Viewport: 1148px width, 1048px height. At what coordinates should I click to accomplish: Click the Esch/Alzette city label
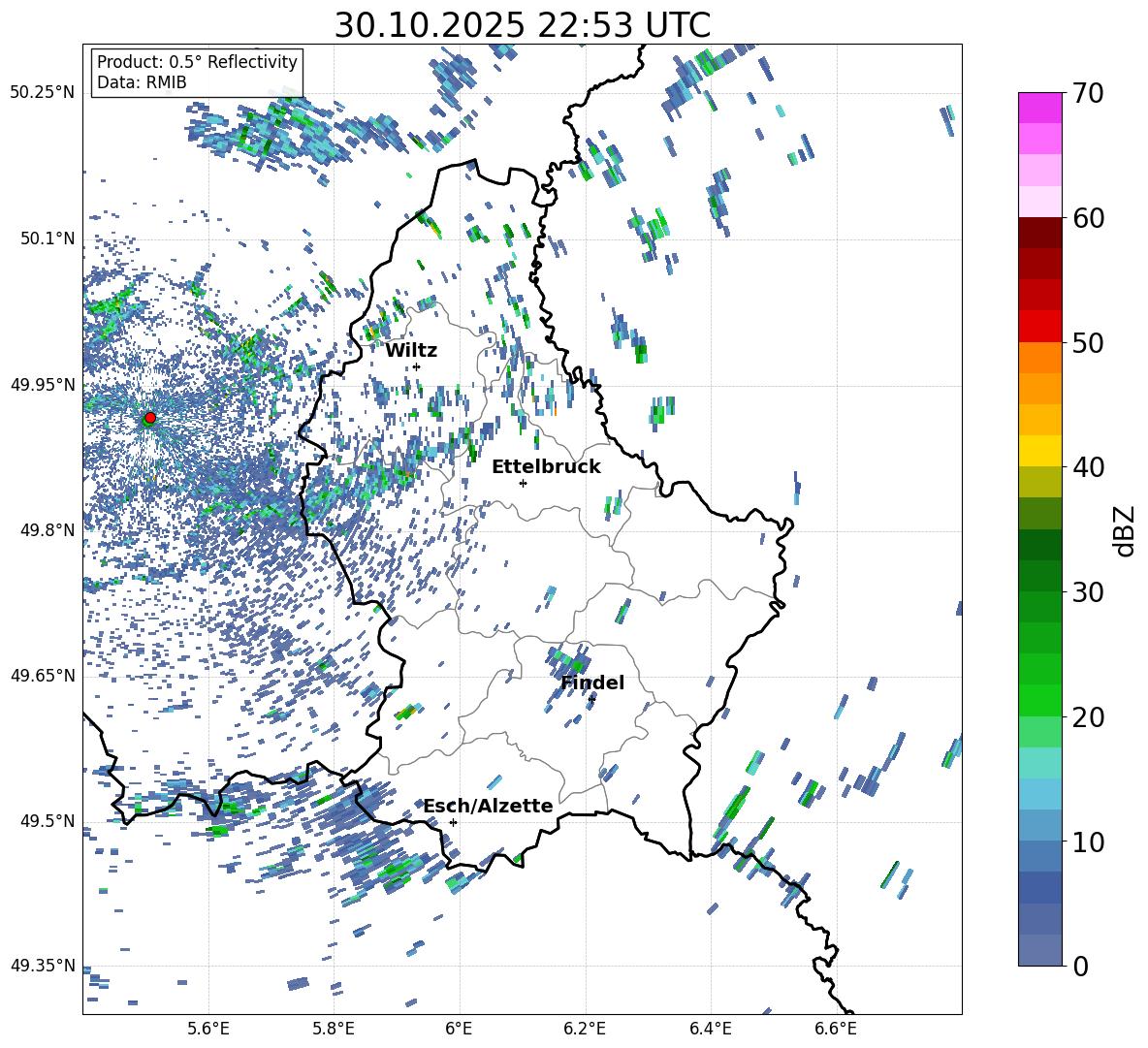click(x=489, y=806)
